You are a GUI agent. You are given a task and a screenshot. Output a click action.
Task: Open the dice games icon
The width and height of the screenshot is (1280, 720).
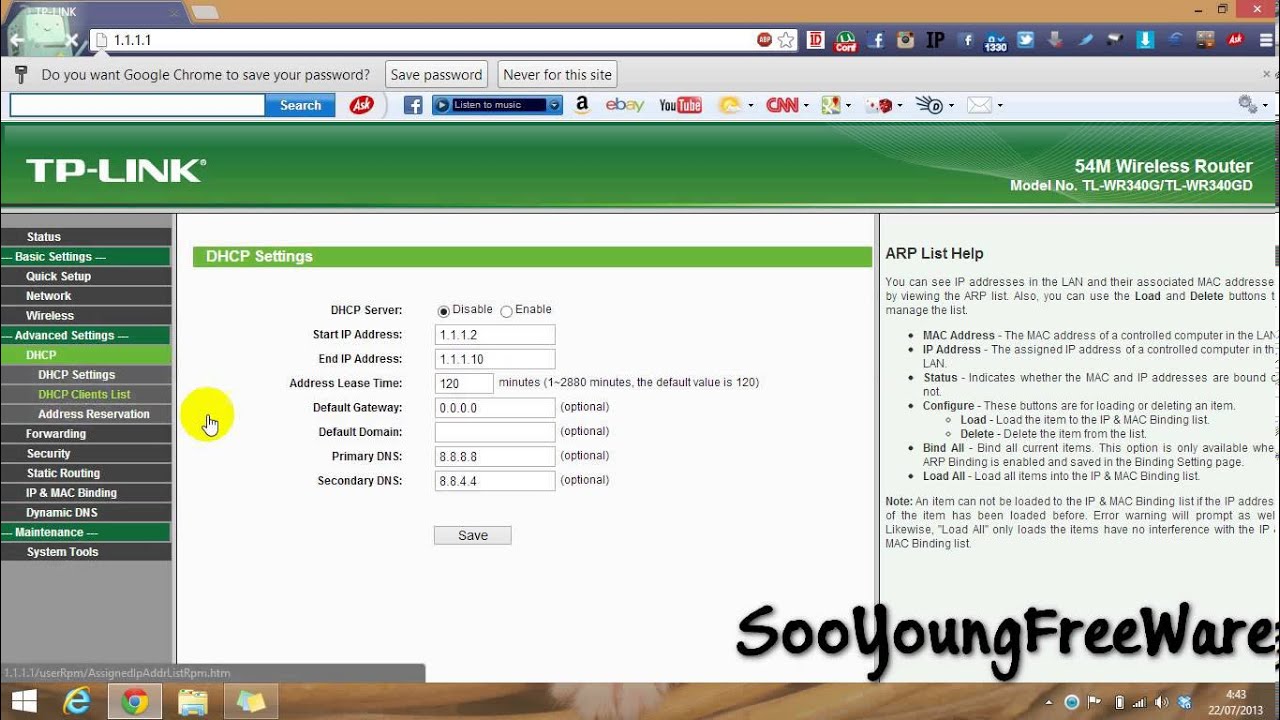pyautogui.click(x=881, y=105)
